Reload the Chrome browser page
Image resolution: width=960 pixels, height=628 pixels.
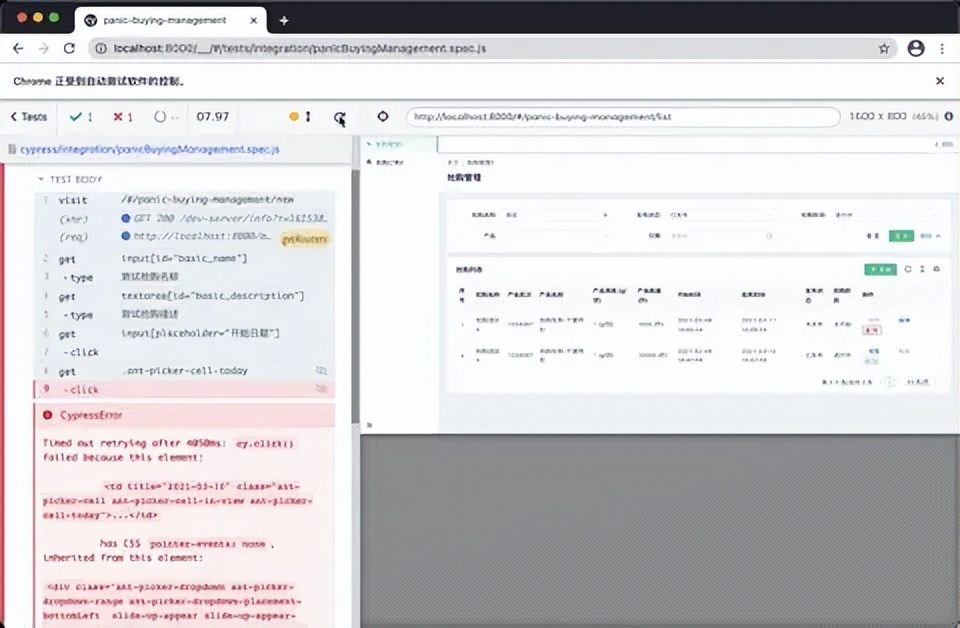(69, 48)
